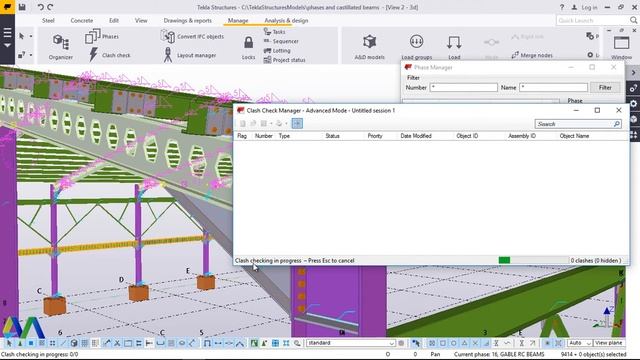The image size is (640, 360).
Task: Sort by Object Name column header
Action: 574,136
